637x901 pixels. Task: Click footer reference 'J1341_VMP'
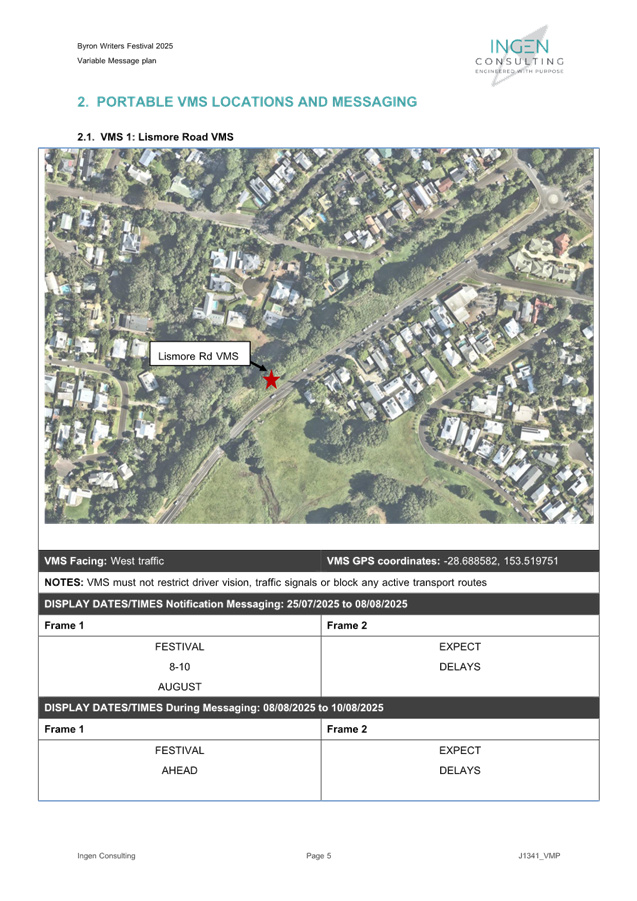click(x=539, y=855)
